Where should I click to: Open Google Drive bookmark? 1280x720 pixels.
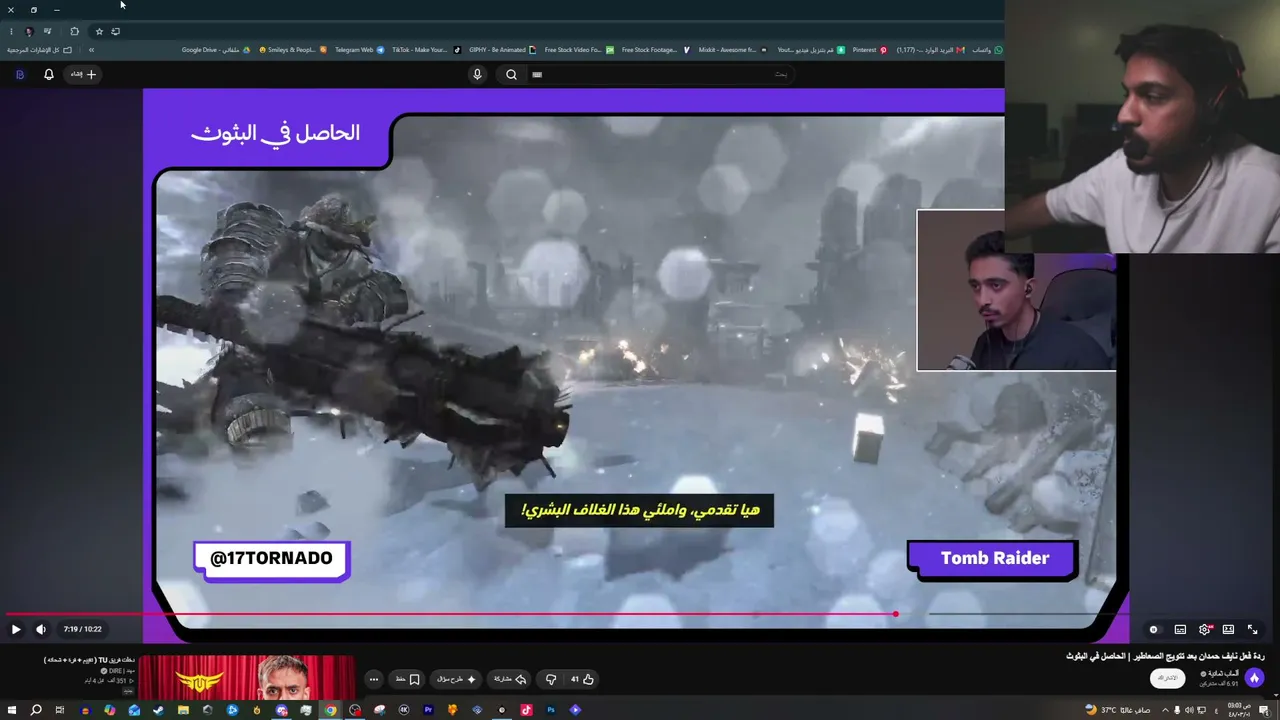215,50
